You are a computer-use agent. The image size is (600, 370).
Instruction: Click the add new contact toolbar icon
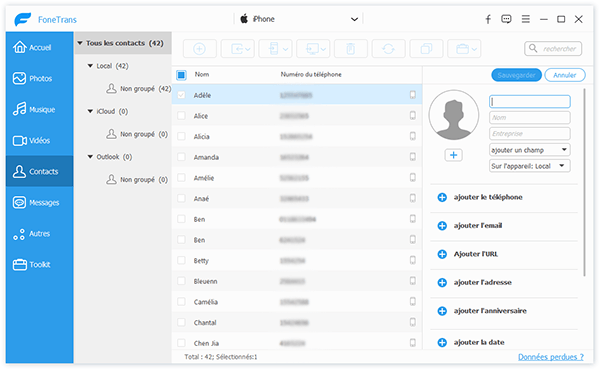click(199, 49)
